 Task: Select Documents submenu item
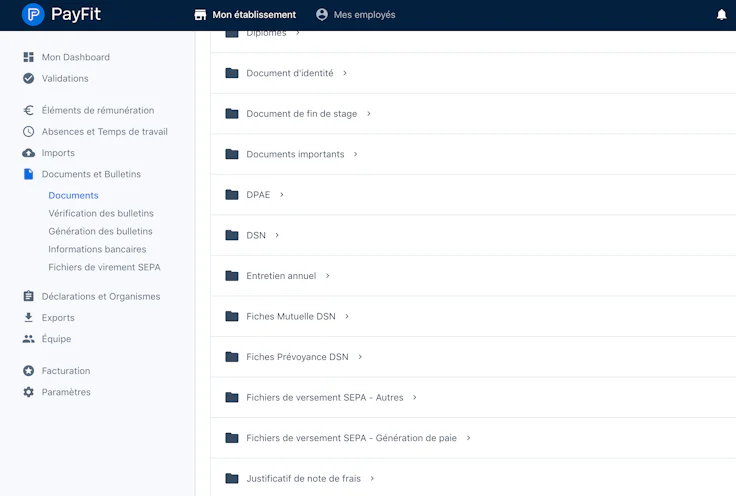[73, 195]
